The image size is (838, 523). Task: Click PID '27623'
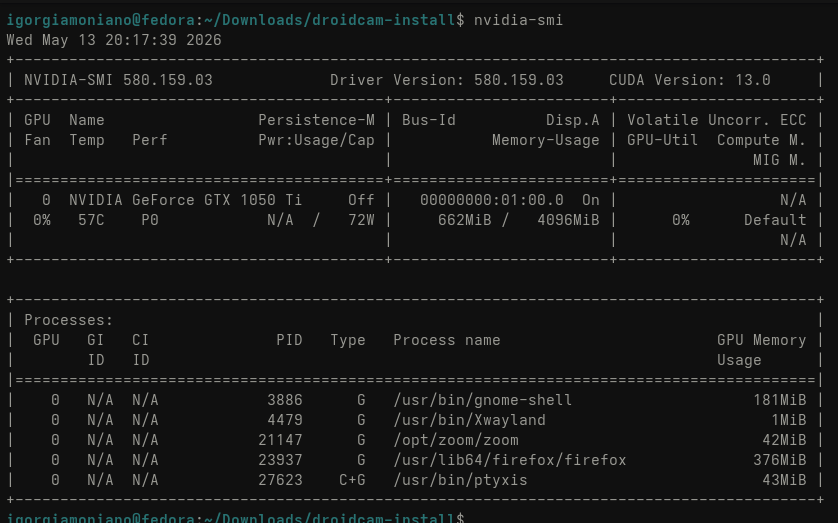(x=280, y=480)
